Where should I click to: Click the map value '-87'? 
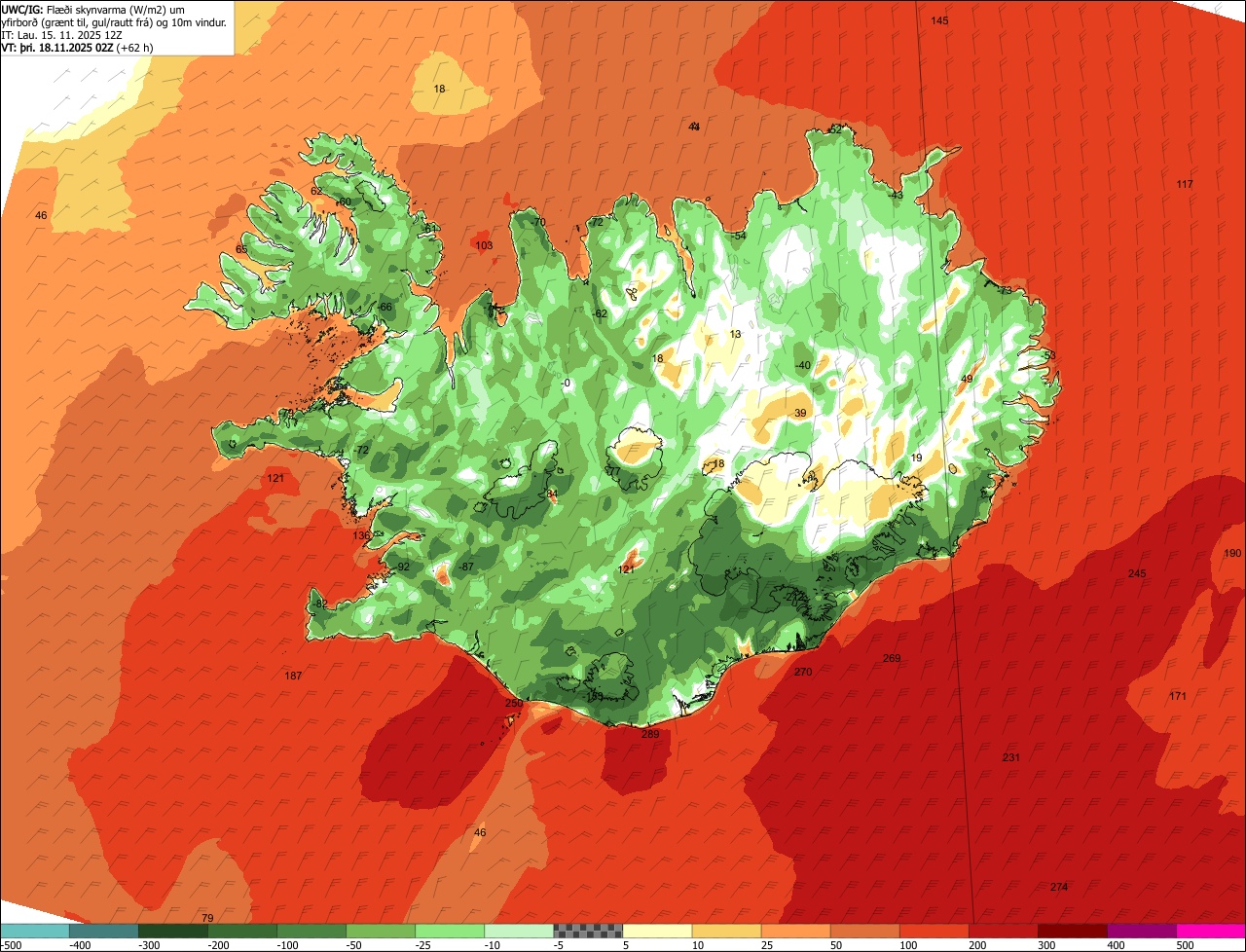point(466,567)
